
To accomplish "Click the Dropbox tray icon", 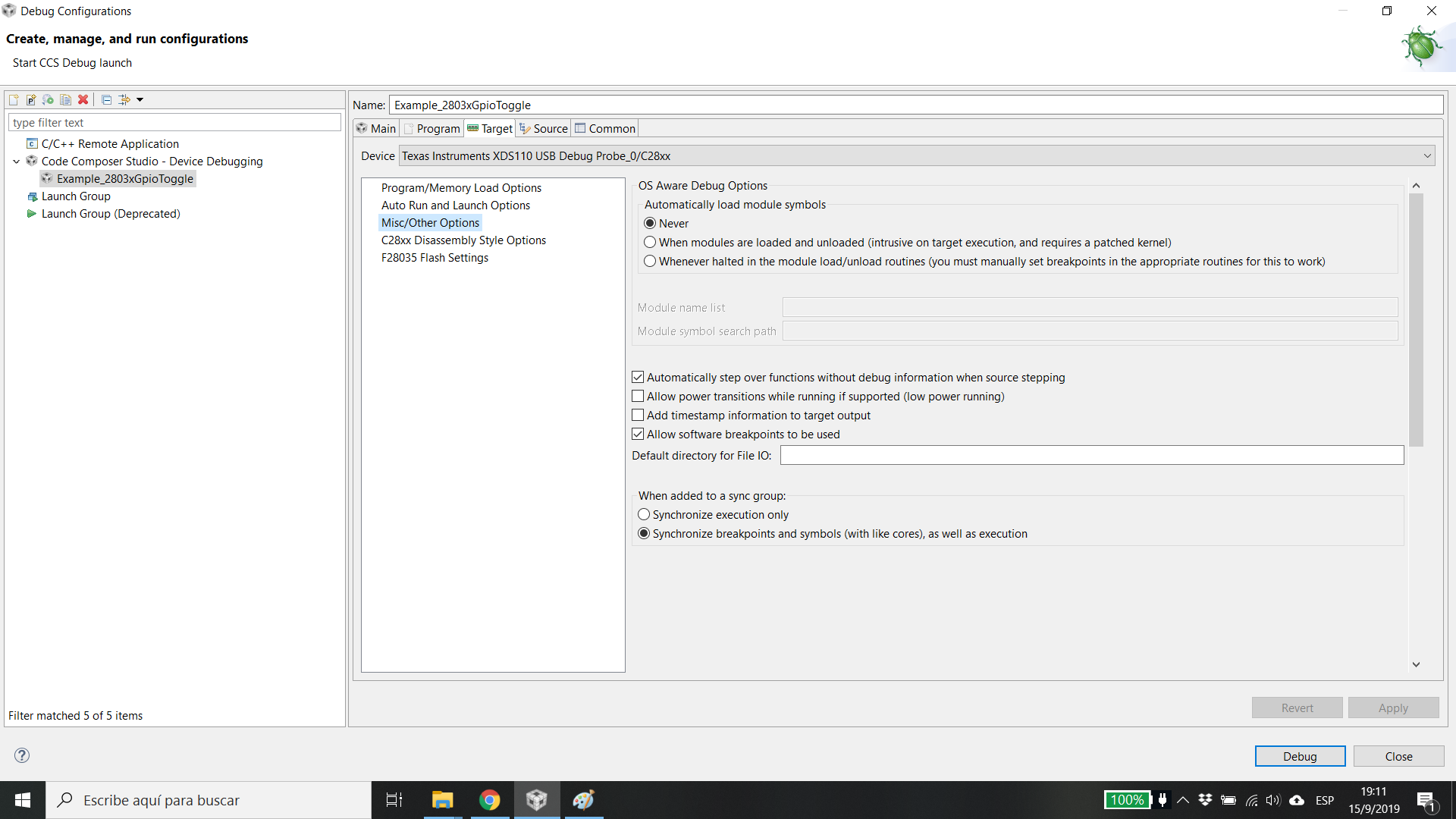I will click(x=1205, y=800).
